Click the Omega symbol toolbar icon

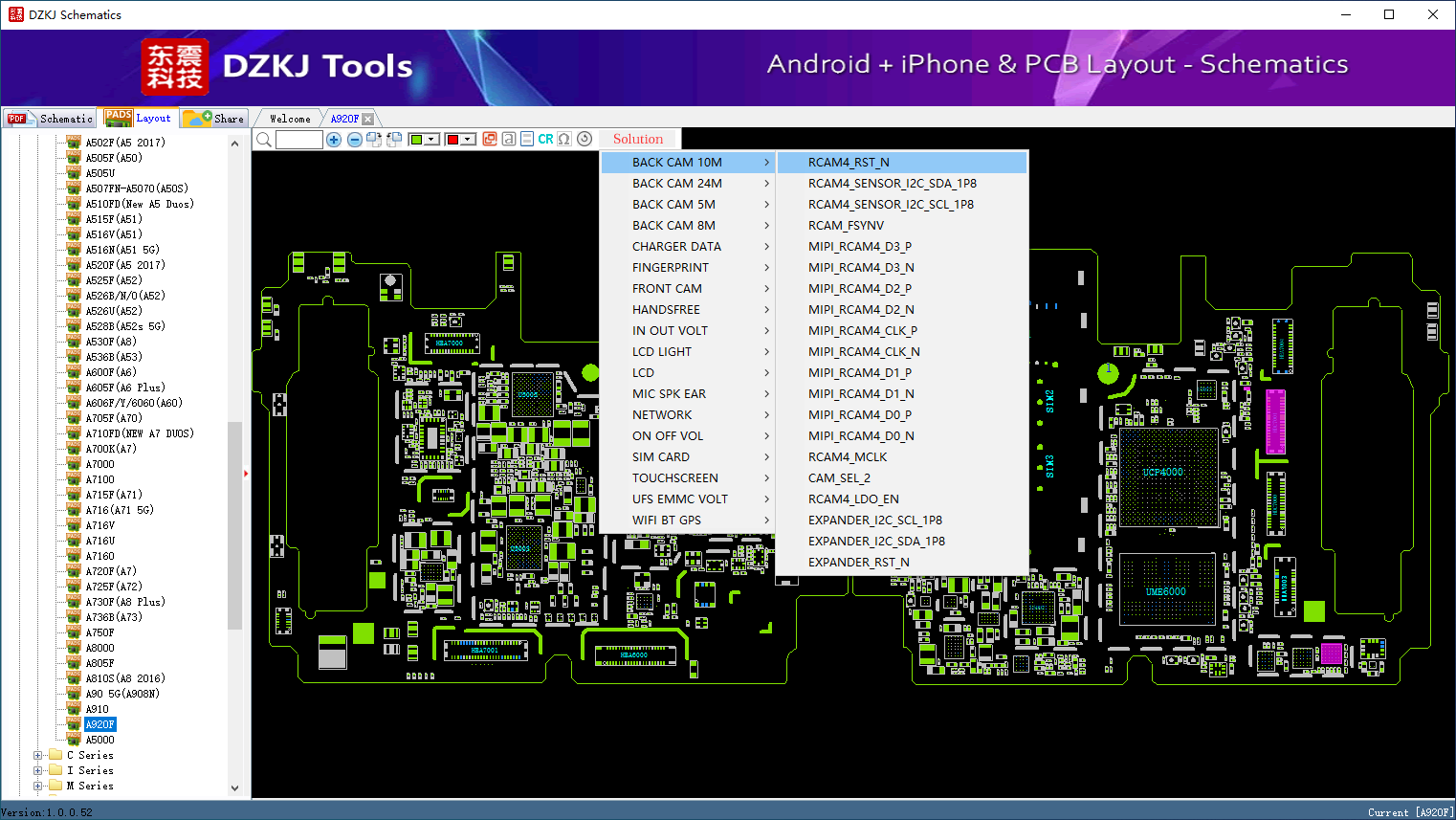[x=564, y=139]
